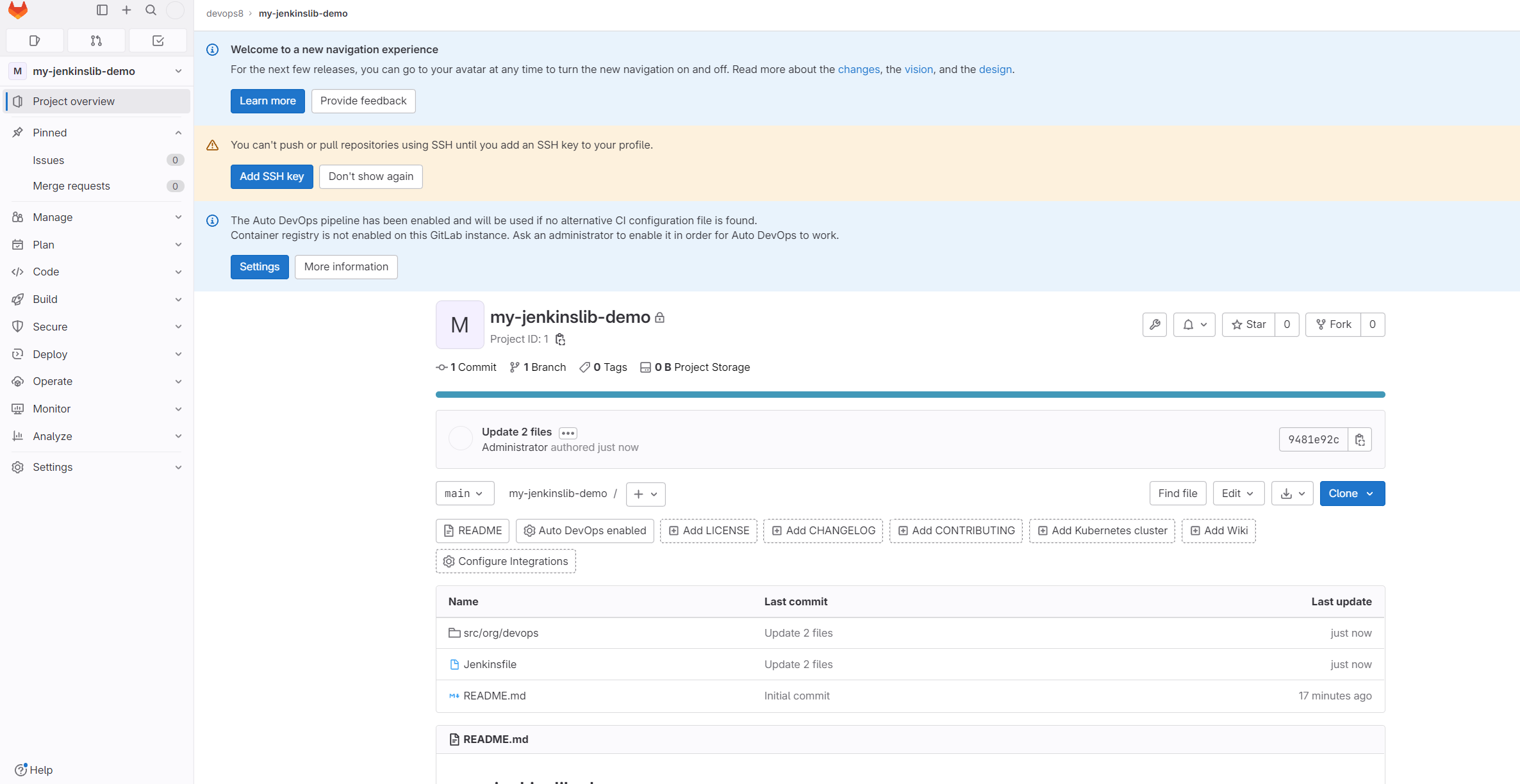Expand the Code menu
Viewport: 1520px width, 784px height.
(x=97, y=272)
